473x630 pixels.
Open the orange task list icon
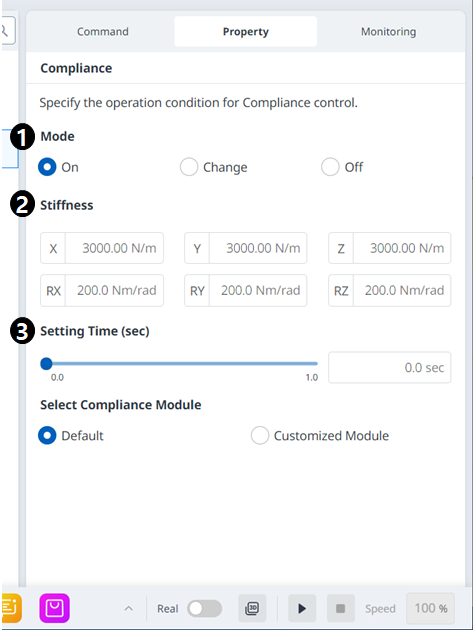click(11, 608)
